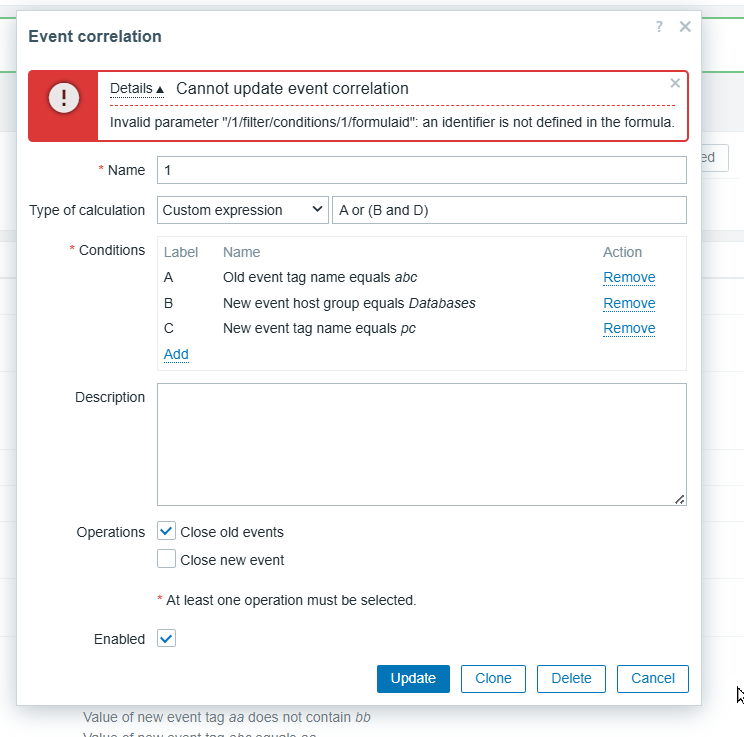Clone this event correlation
Viewport: 744px width, 737px height.
[x=493, y=678]
